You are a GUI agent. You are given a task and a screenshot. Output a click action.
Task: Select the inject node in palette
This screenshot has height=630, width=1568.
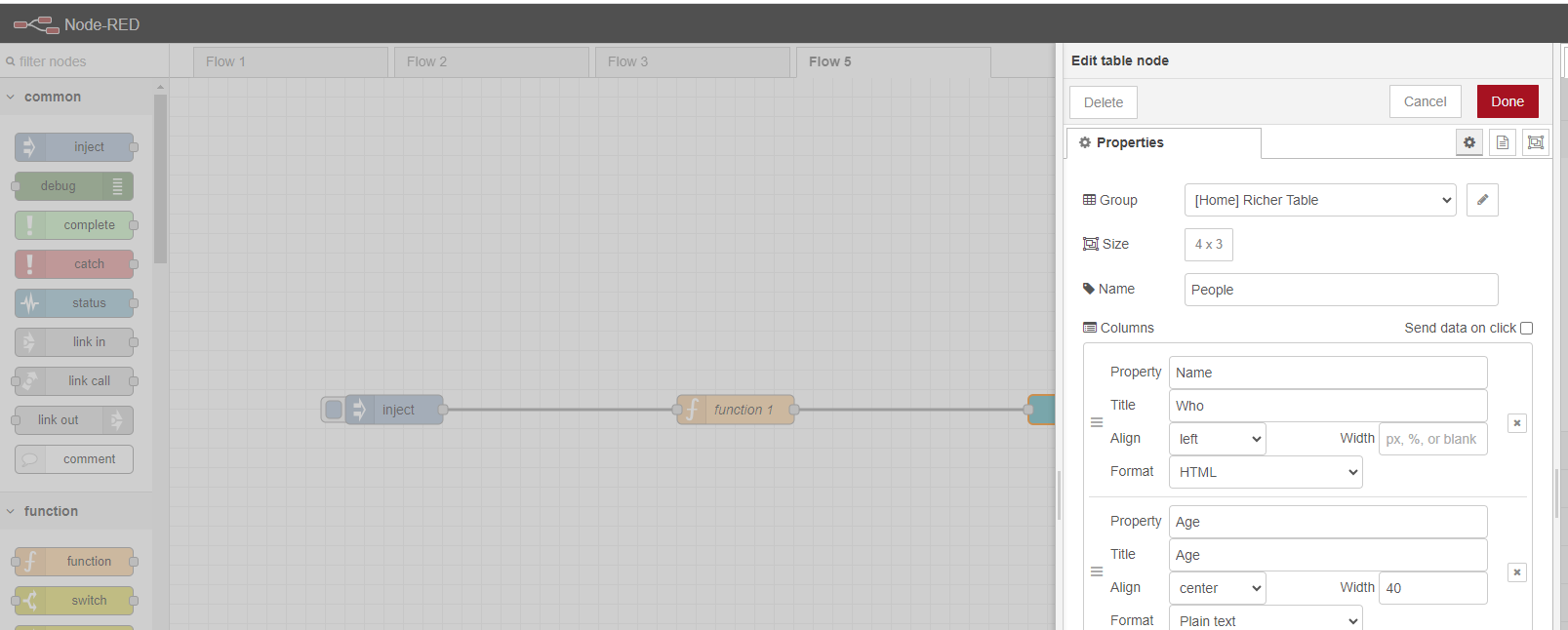tap(74, 147)
